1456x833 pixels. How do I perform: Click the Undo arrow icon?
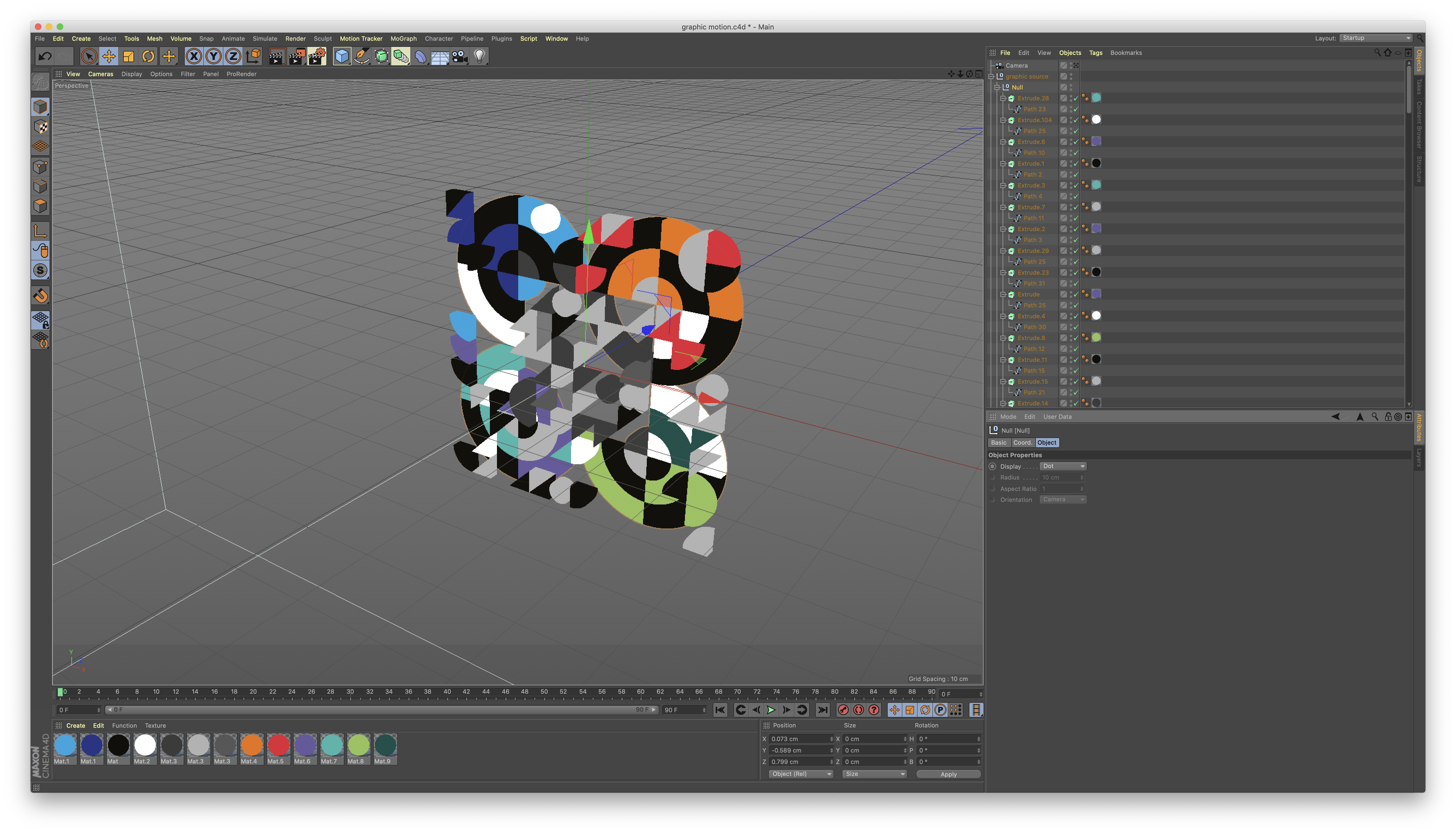click(45, 56)
